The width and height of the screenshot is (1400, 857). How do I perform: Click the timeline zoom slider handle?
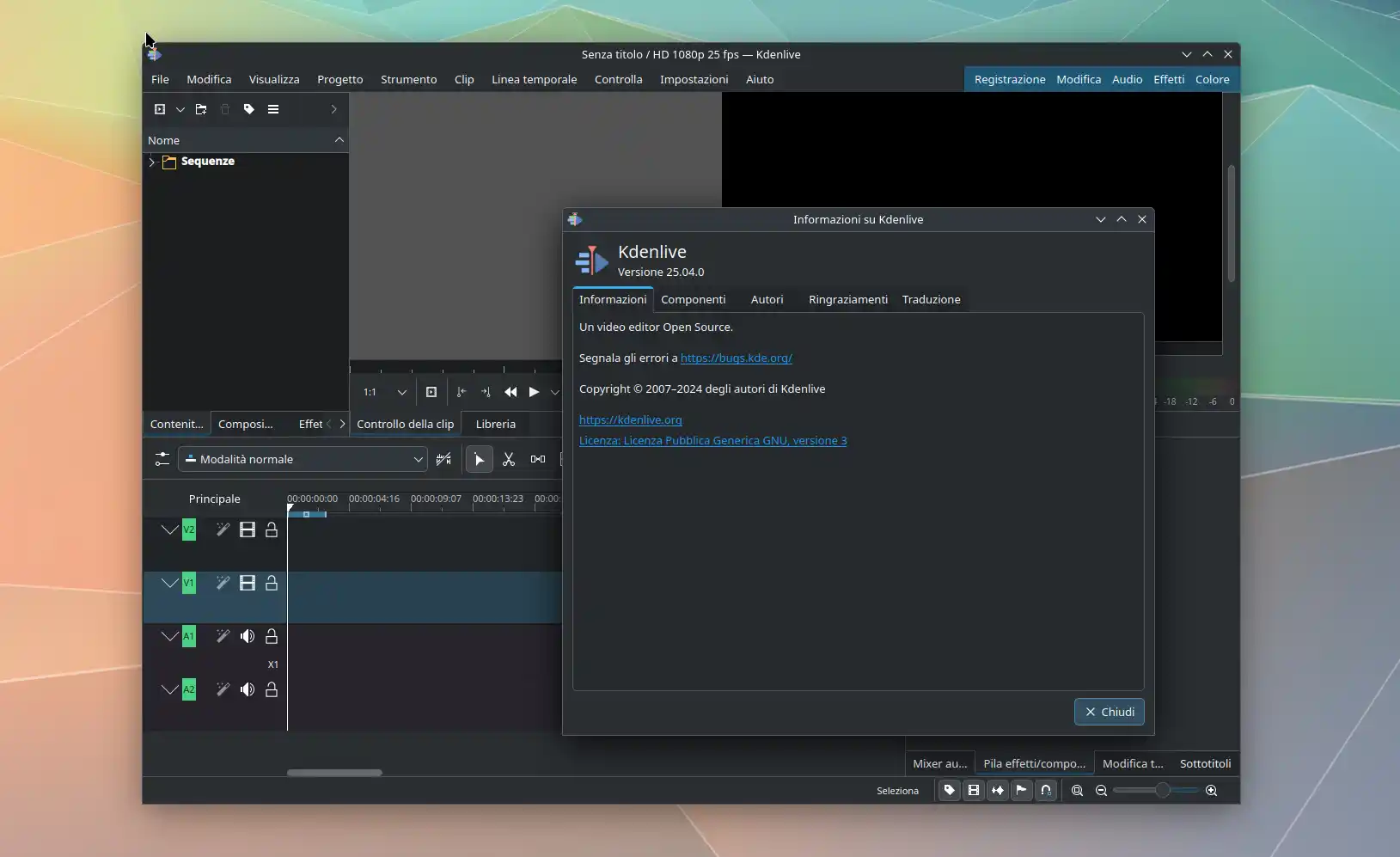coord(1162,791)
